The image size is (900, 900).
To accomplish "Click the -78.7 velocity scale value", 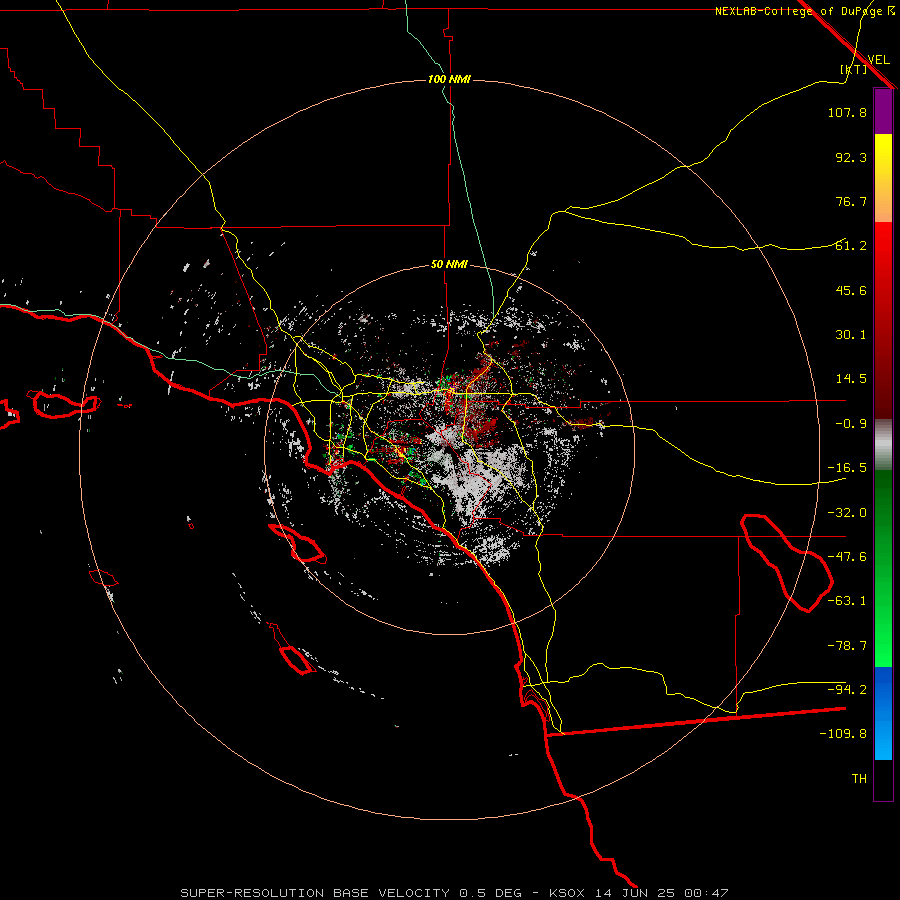I will coord(847,646).
